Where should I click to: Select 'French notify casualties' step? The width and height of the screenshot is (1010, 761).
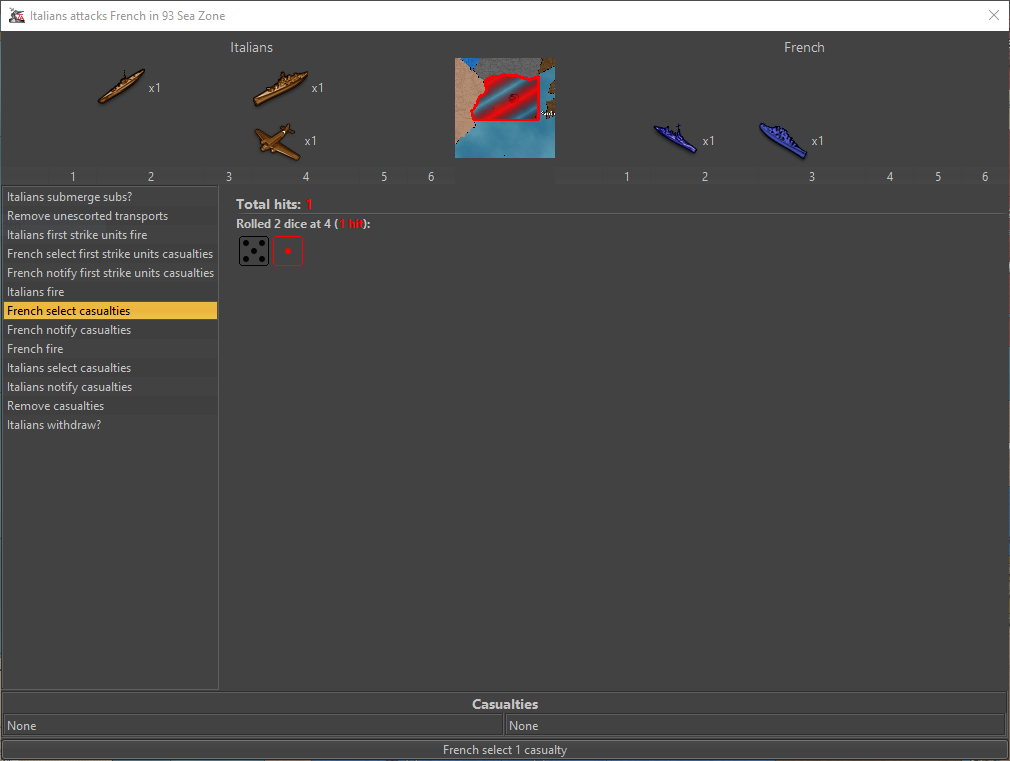110,330
